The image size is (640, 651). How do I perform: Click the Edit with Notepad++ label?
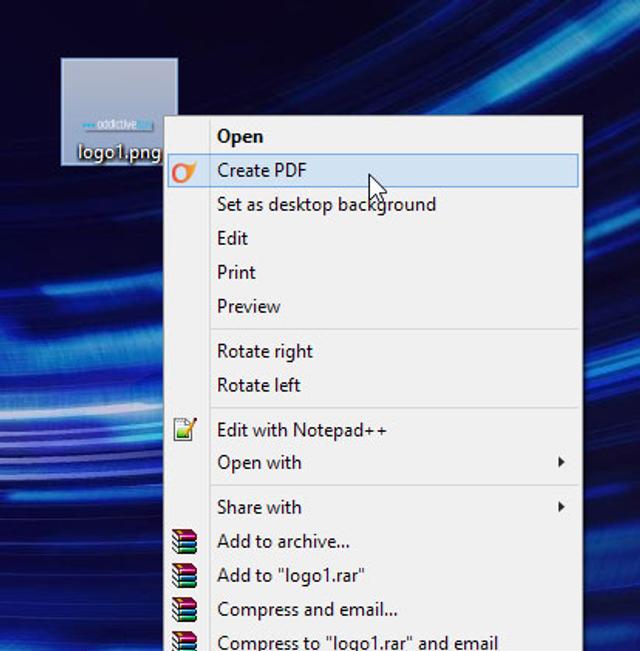tap(301, 430)
